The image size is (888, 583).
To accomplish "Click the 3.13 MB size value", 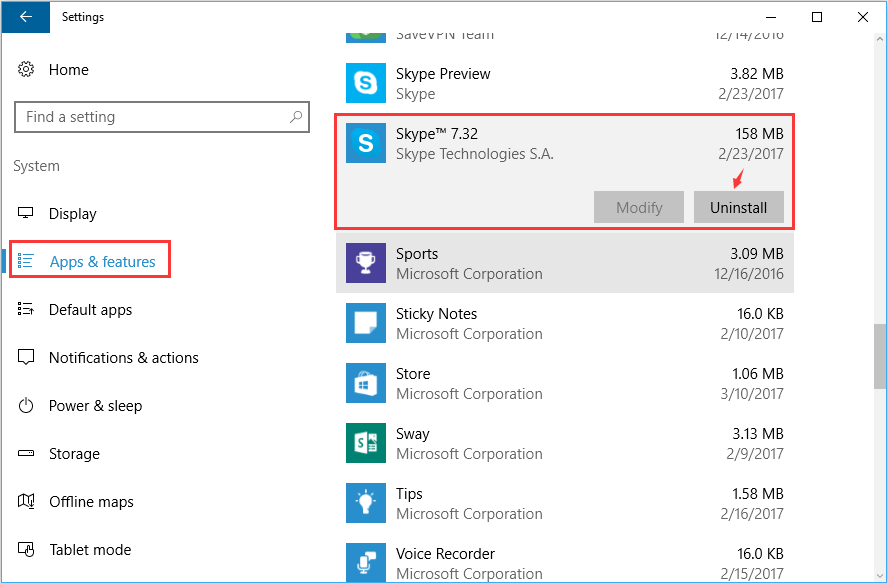I will (758, 434).
